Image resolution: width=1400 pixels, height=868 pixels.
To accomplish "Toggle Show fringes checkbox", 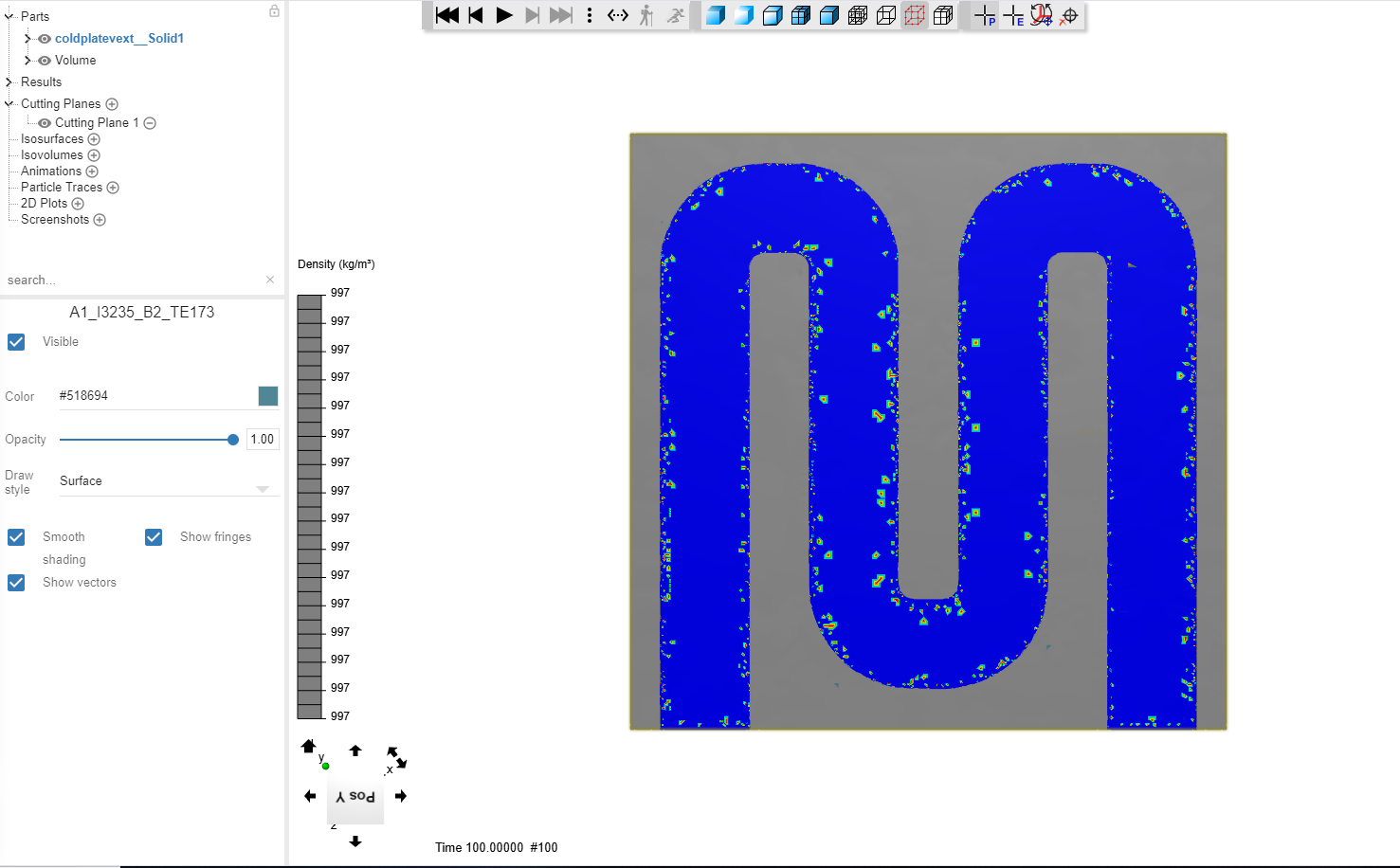I will click(x=154, y=537).
